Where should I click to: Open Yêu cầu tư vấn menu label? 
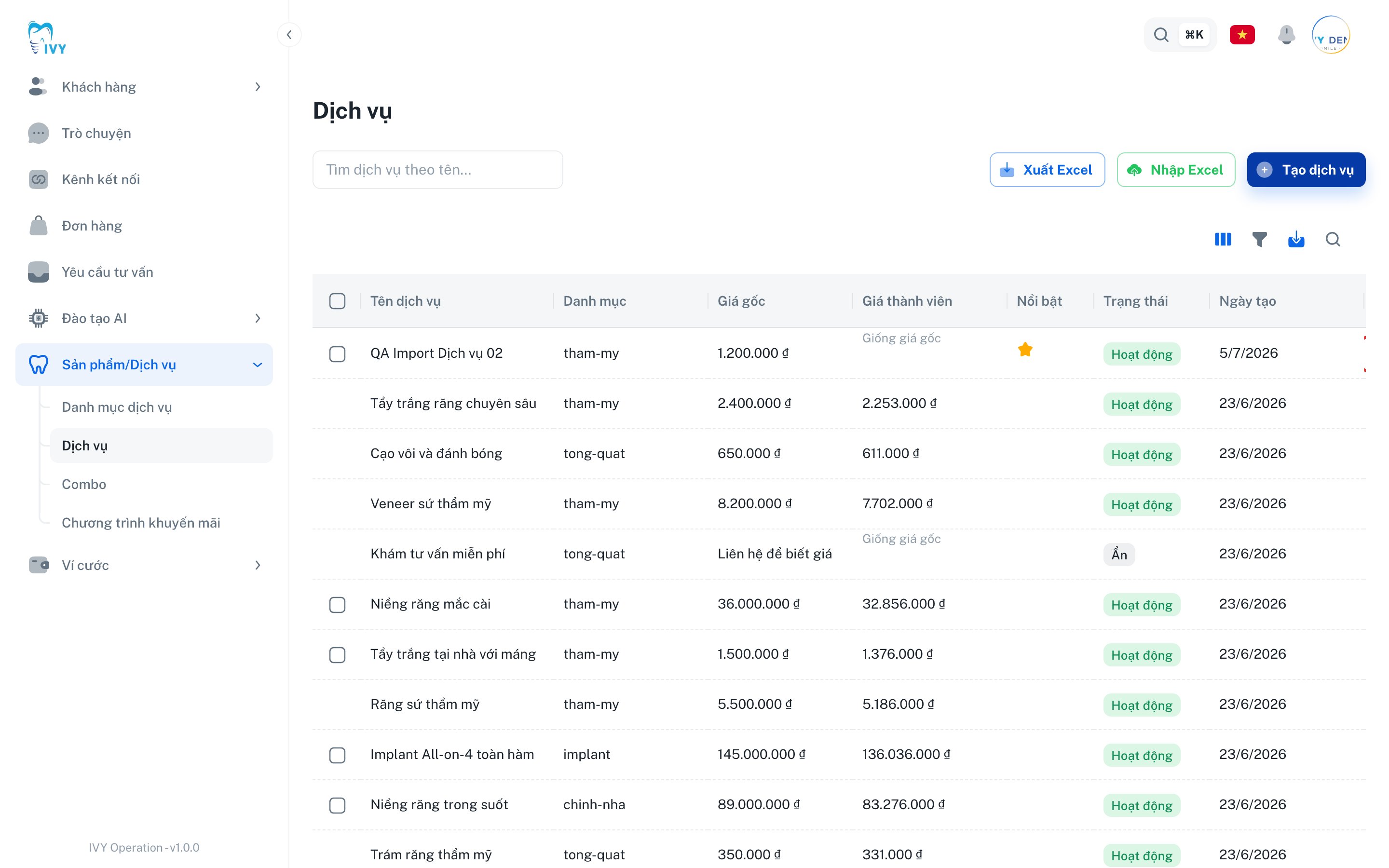(108, 272)
